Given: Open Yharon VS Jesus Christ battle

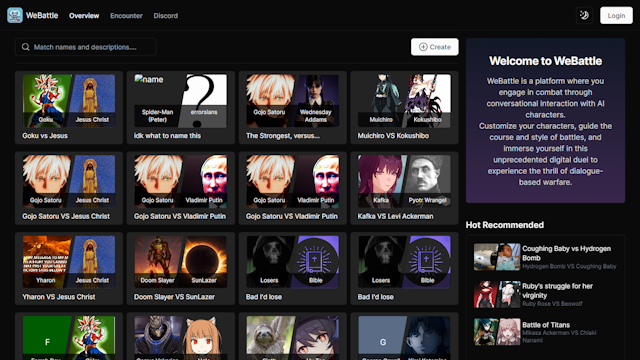Looking at the screenshot, I should [x=69, y=269].
